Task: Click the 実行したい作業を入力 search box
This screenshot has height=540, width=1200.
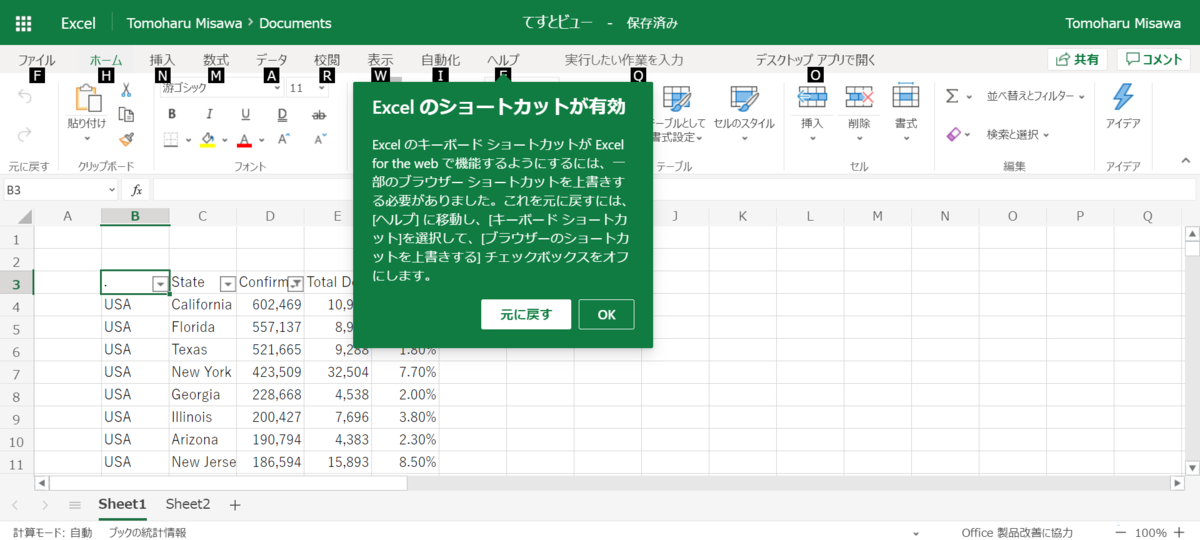Action: pyautogui.click(x=624, y=60)
